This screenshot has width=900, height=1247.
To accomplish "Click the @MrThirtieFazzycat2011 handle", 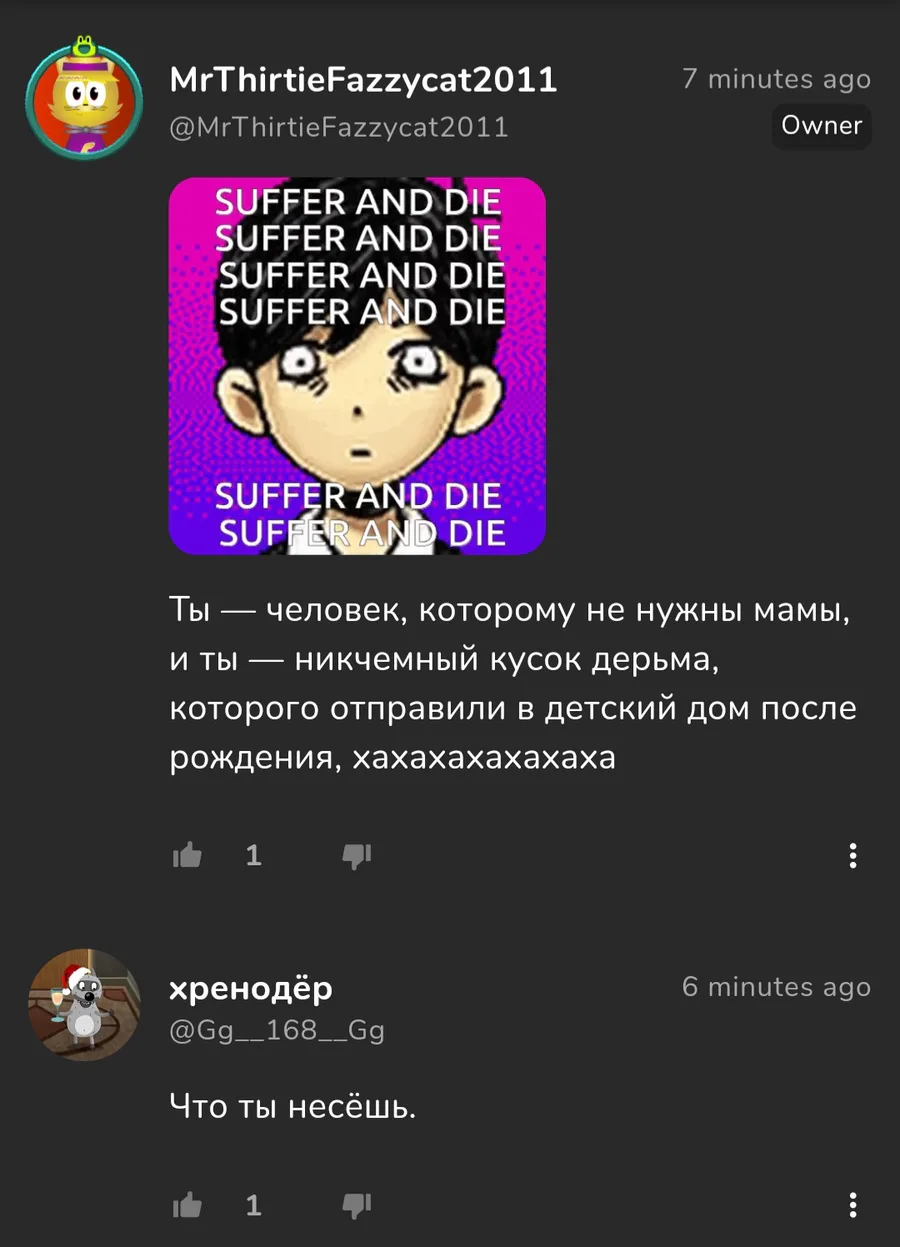I will tap(339, 127).
